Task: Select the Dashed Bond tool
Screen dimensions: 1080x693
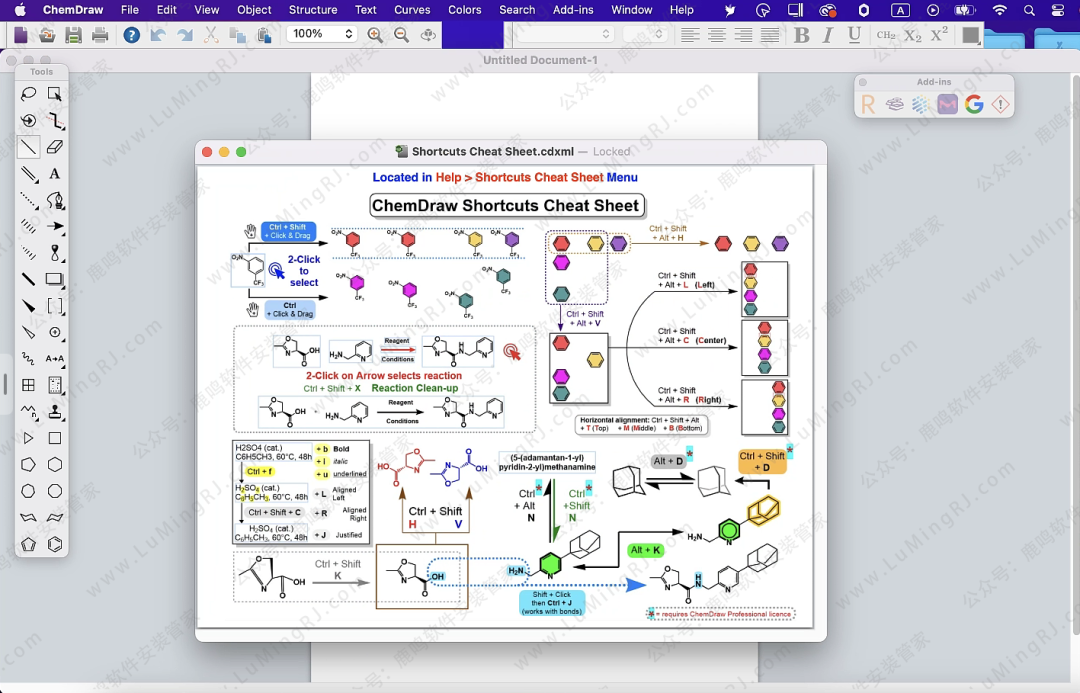Action: click(28, 200)
